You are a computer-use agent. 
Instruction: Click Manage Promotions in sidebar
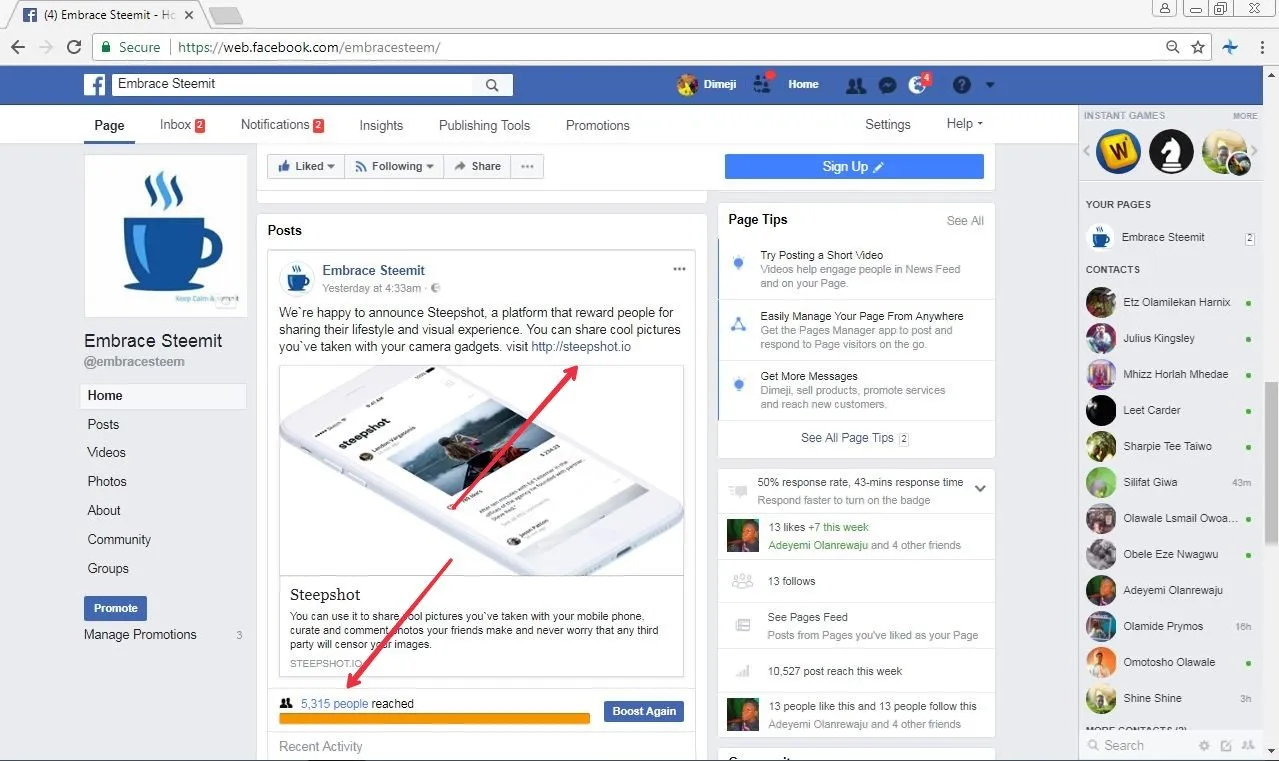point(140,635)
